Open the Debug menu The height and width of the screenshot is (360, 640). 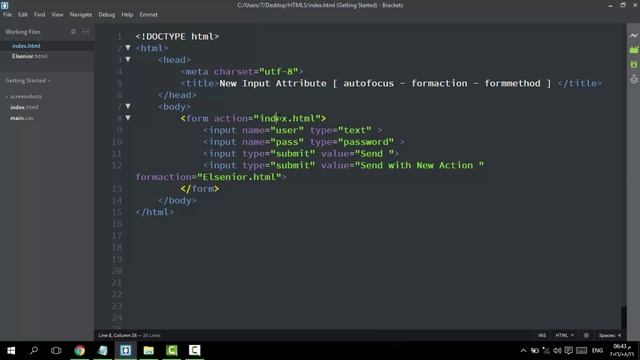pyautogui.click(x=107, y=14)
